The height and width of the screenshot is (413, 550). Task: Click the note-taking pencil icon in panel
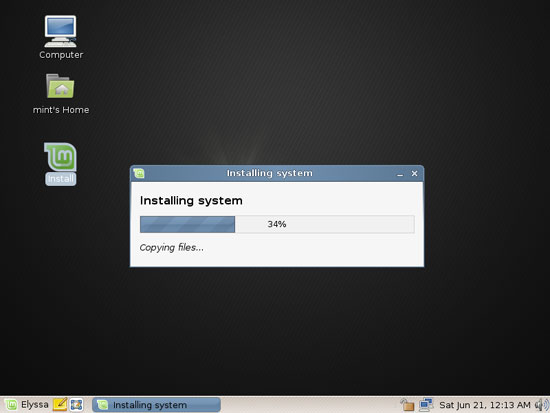tap(60, 405)
